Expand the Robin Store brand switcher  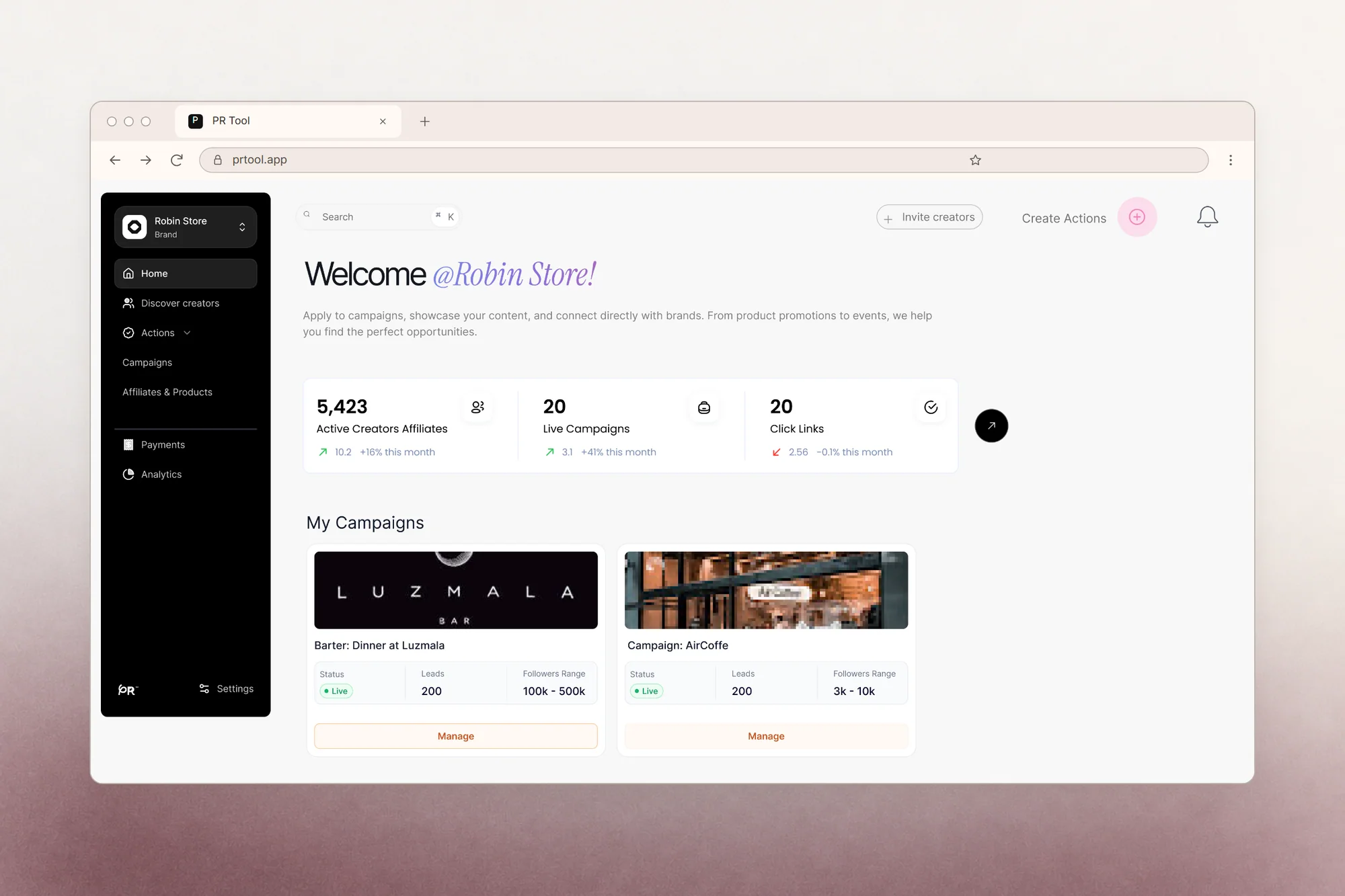point(242,227)
